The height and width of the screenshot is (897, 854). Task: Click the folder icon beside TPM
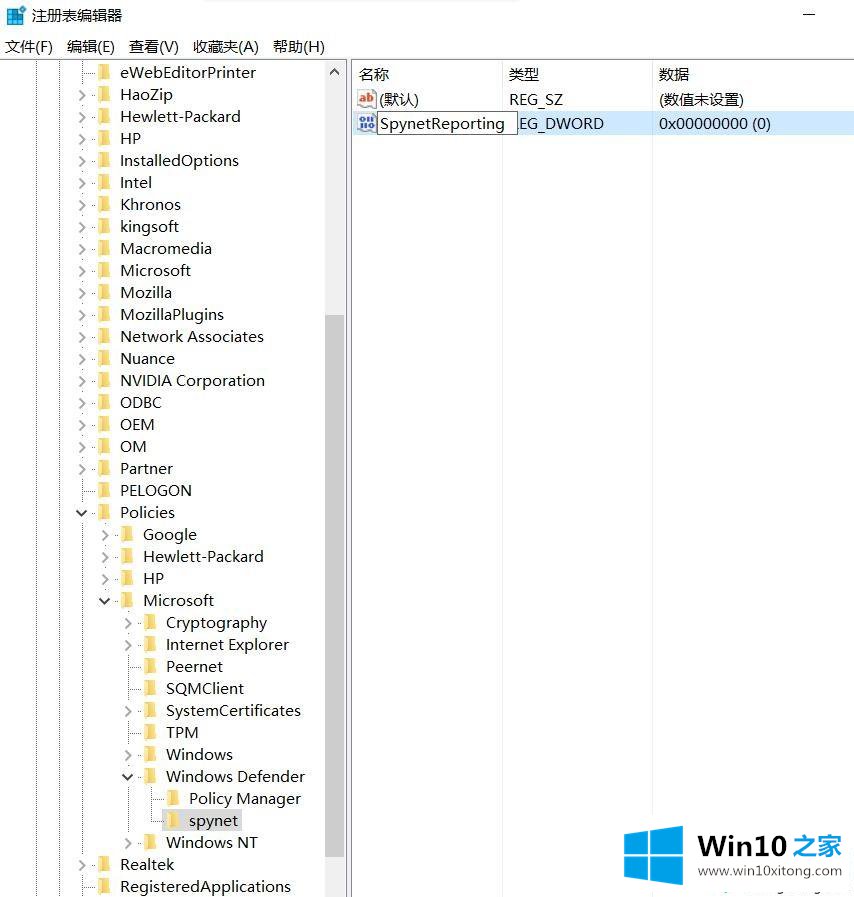tap(150, 732)
